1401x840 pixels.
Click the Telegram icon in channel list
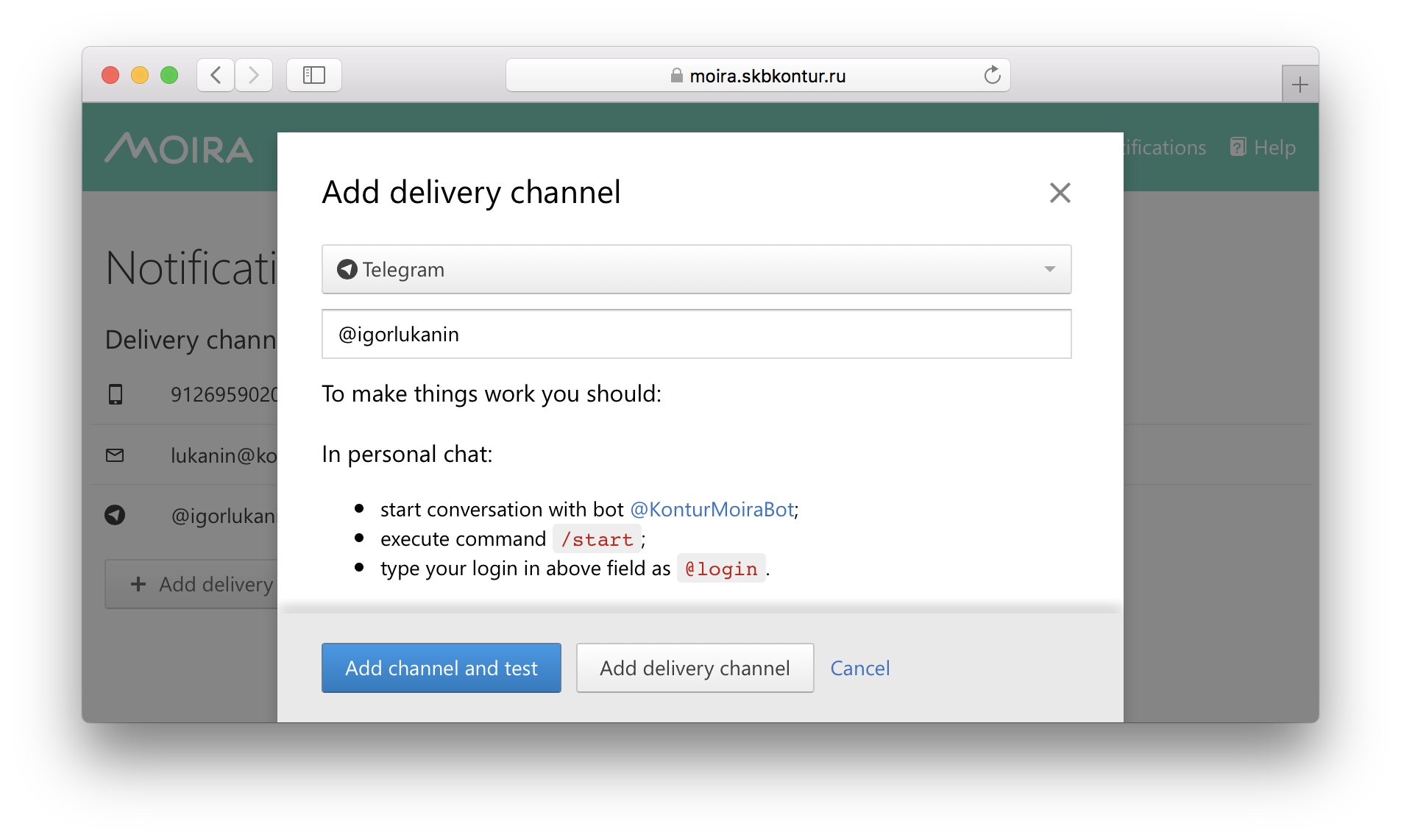point(115,515)
